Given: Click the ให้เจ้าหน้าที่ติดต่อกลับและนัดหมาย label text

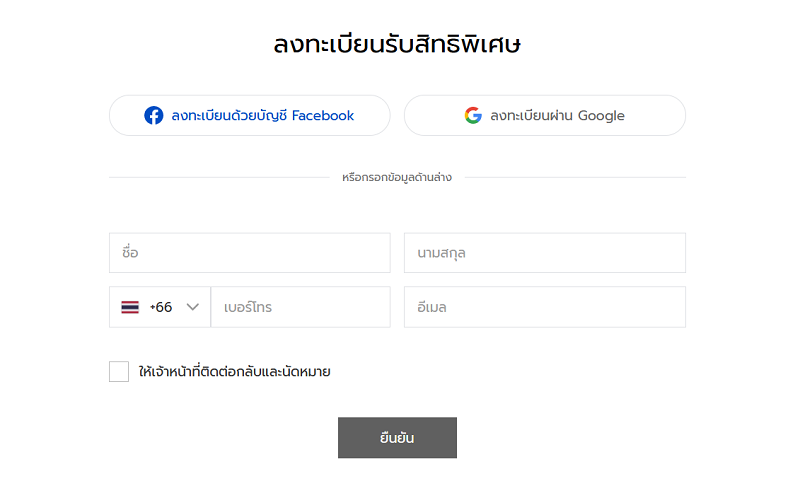Looking at the screenshot, I should (x=235, y=372).
